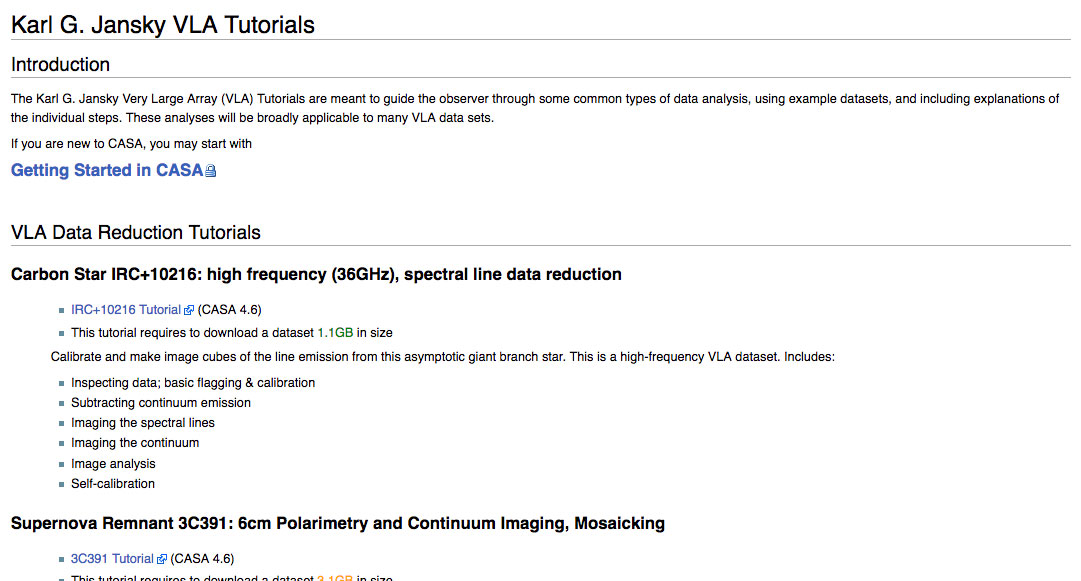Click the (CASA 4.6) label after IRC+10216 Tutorial
This screenshot has width=1081, height=581.
coord(229,310)
